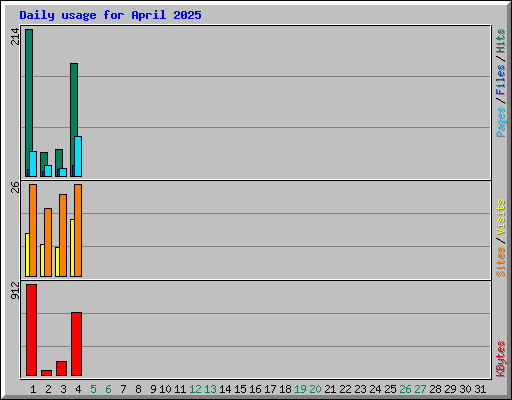The image size is (512, 400).
Task: Click the 214 hits axis value
Action: pos(15,37)
